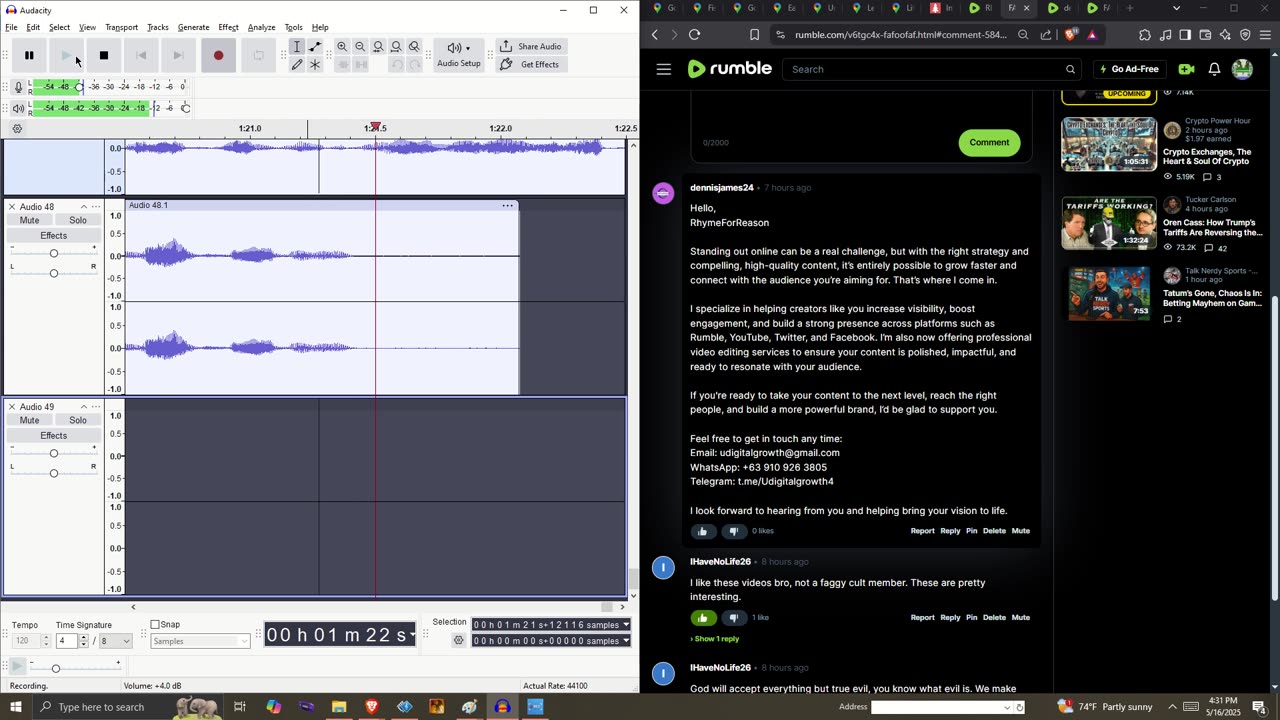1280x720 pixels.
Task: Open Audio 49 track options menu
Action: coord(97,407)
